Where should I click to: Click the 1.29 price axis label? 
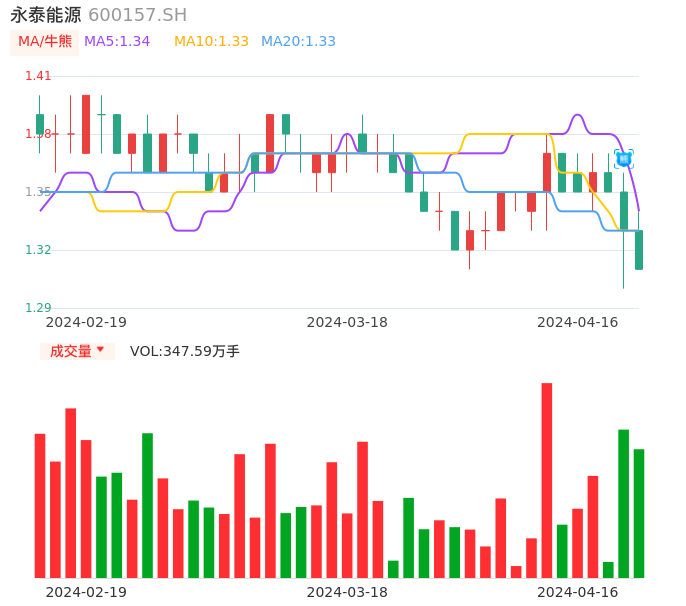pos(38,308)
